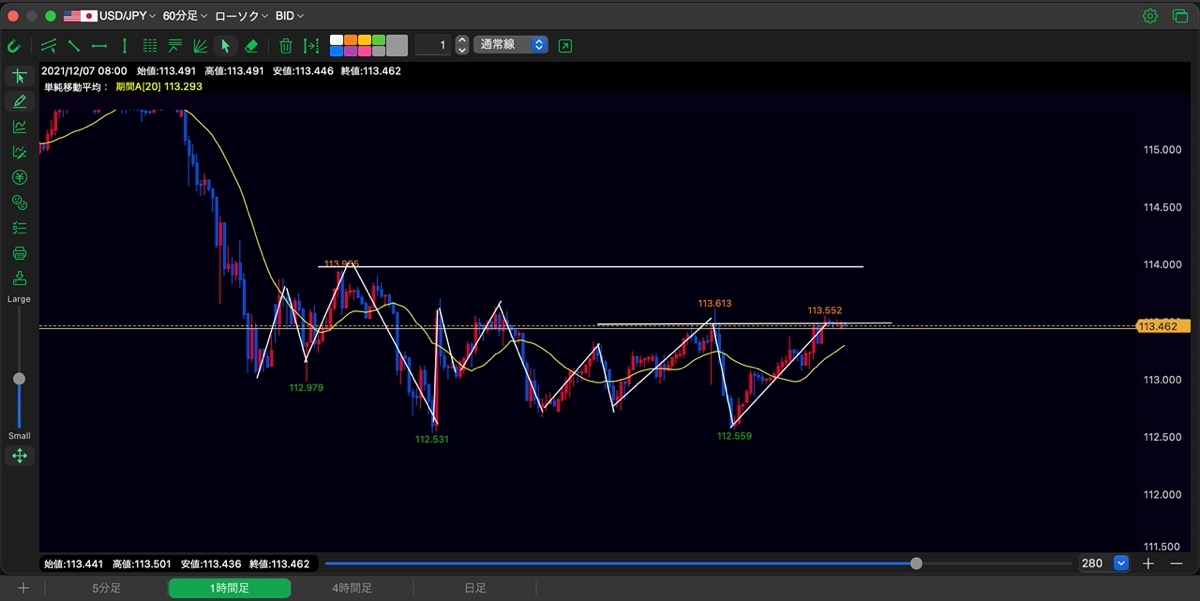Select the vertical line drawing tool
1200x601 pixels.
pos(124,45)
